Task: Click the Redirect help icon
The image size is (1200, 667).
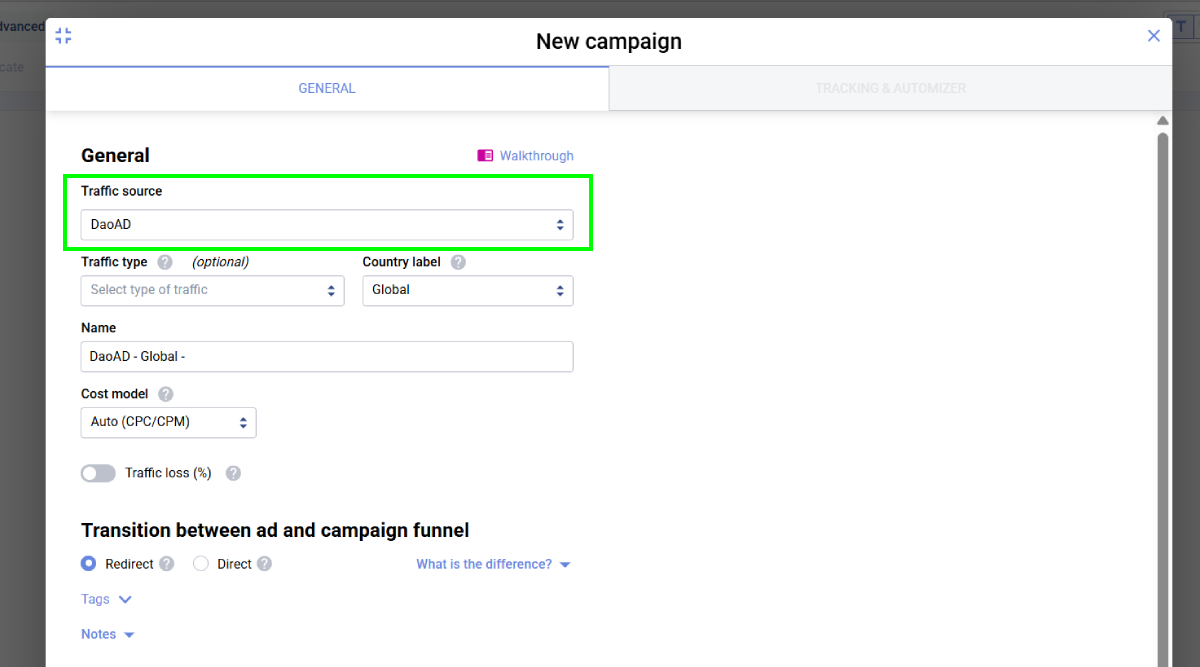Action: click(x=167, y=564)
